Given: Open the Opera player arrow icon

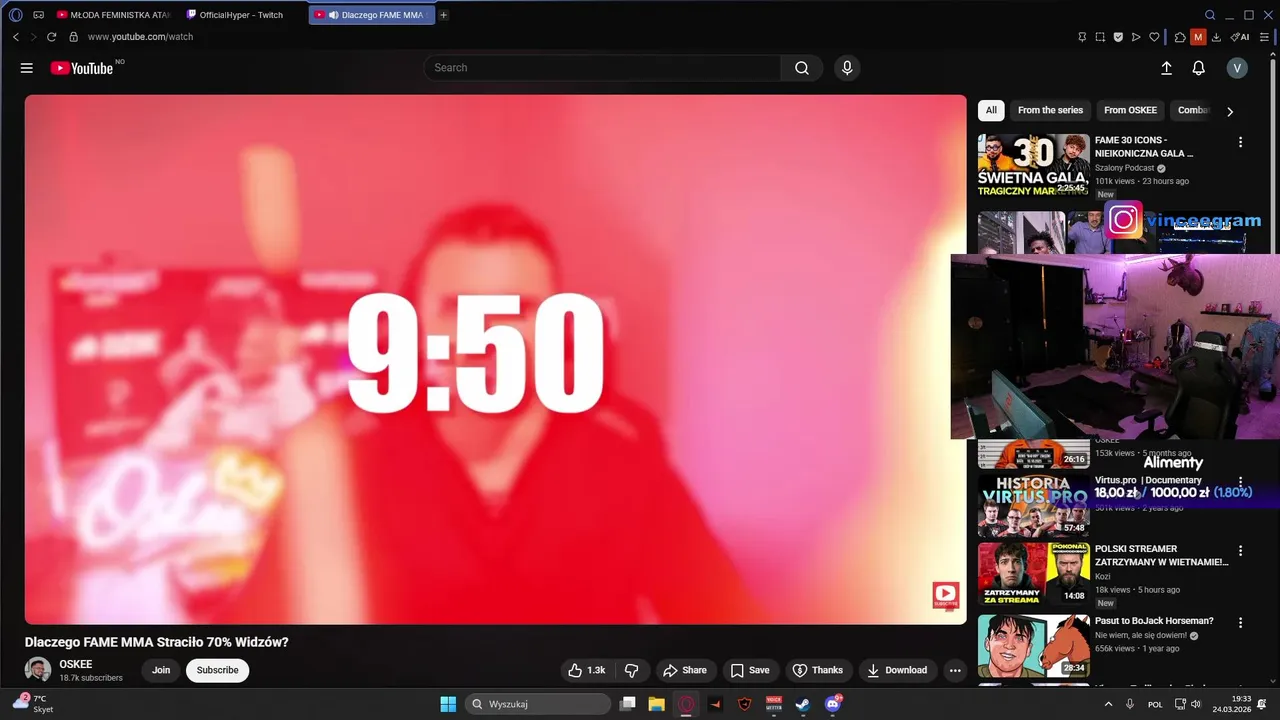Looking at the screenshot, I should 1136,37.
